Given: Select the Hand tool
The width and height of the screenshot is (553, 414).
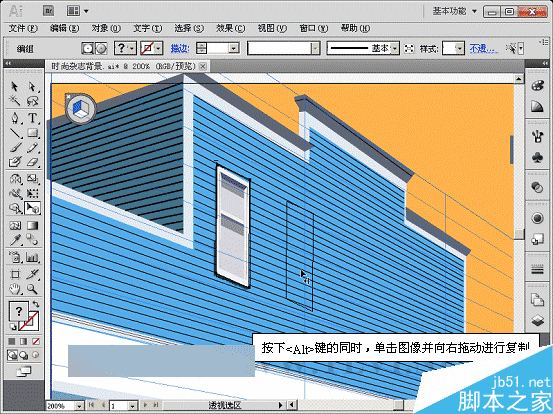Looking at the screenshot, I should click(14, 289).
